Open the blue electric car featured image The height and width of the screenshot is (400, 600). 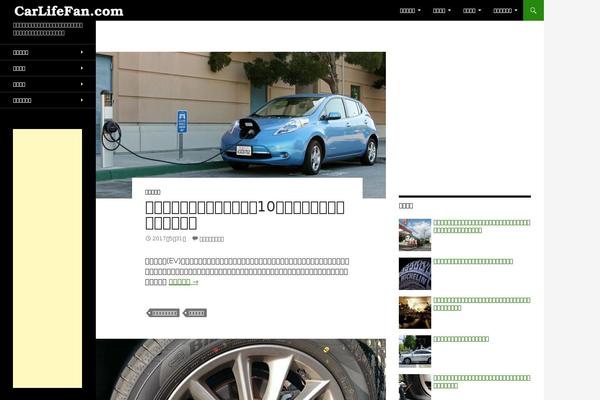tap(241, 115)
